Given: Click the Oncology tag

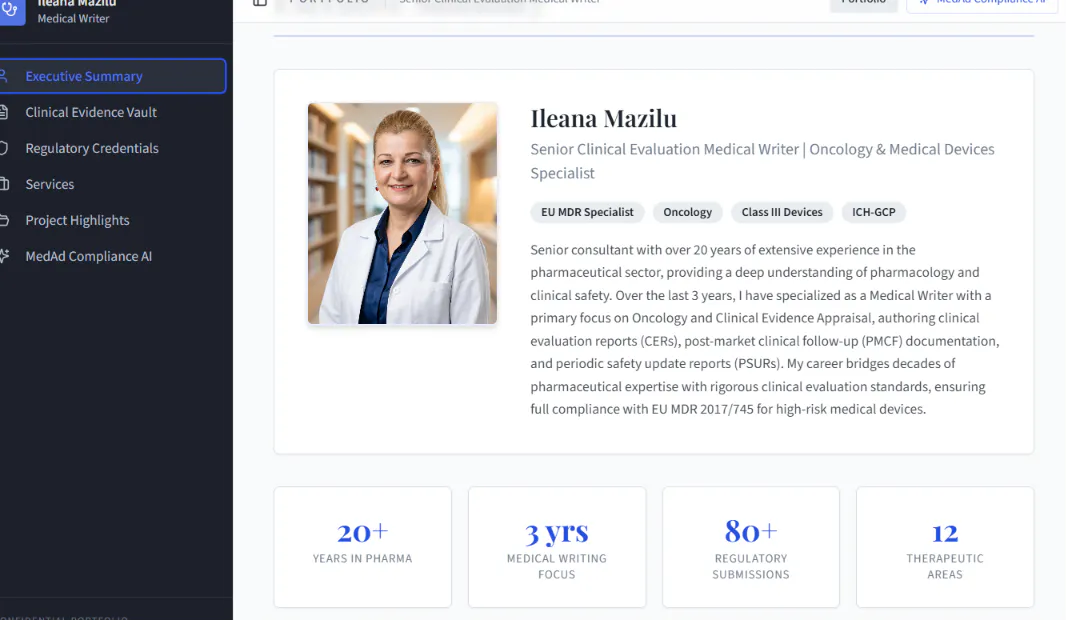Looking at the screenshot, I should click(x=687, y=212).
